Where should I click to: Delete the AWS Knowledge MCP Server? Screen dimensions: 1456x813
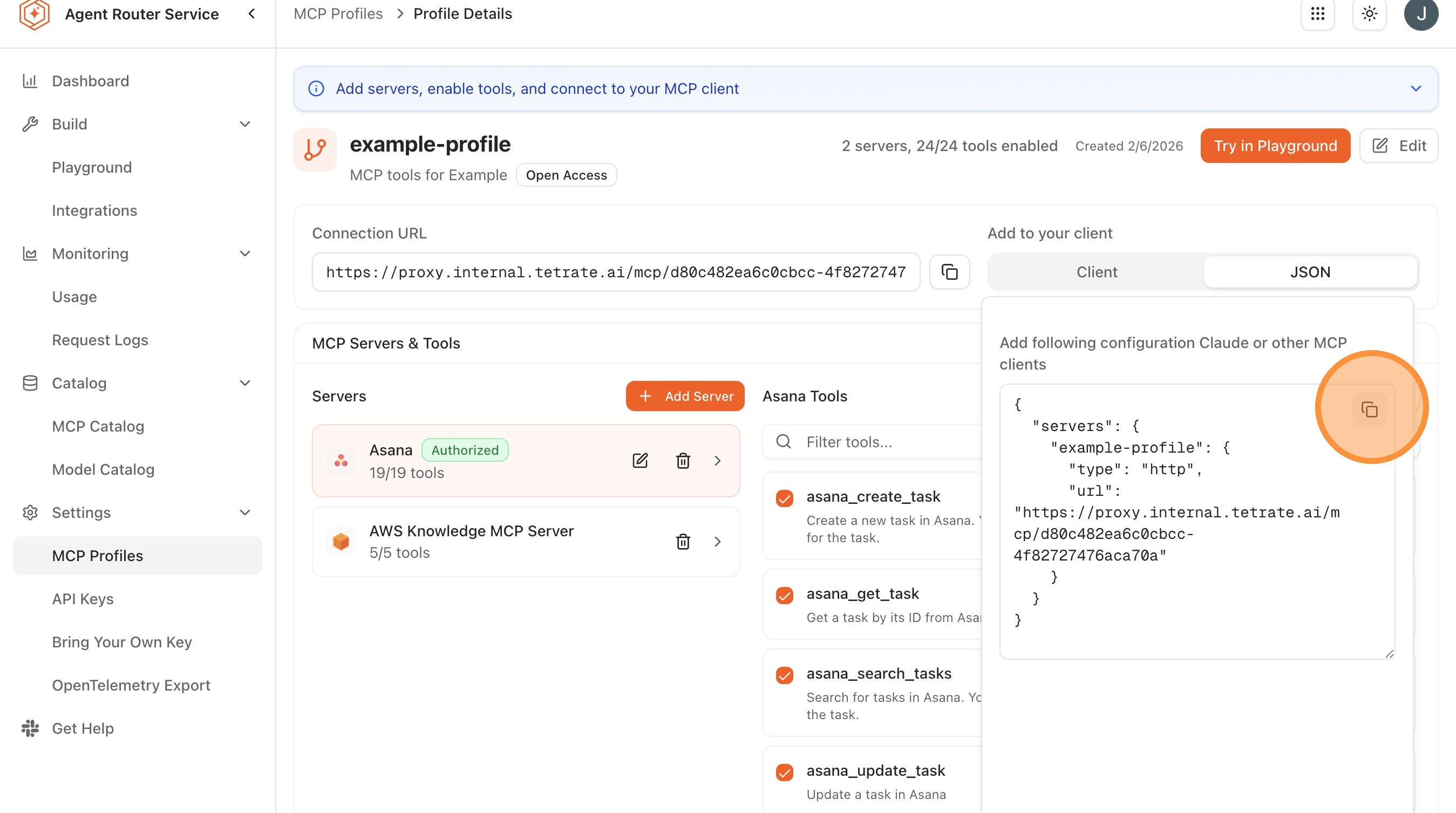[683, 541]
